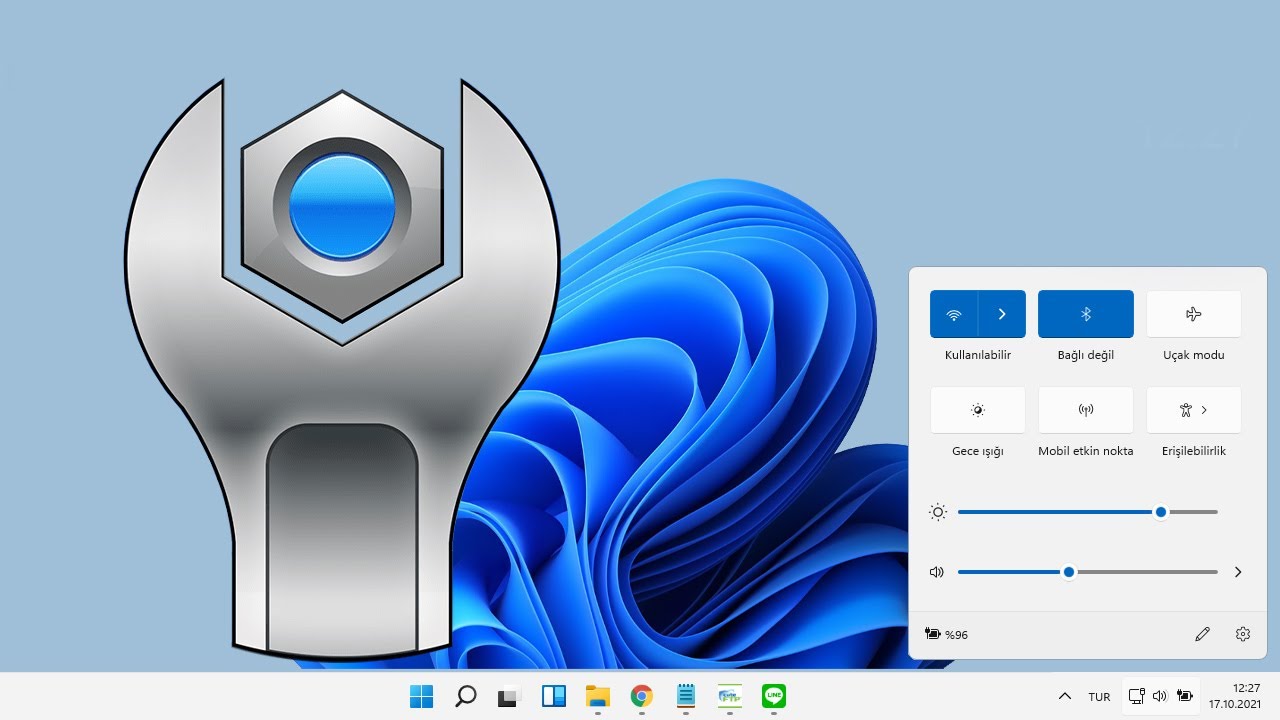Open CuteFTP from the taskbar
This screenshot has height=720, width=1280.
(x=729, y=696)
